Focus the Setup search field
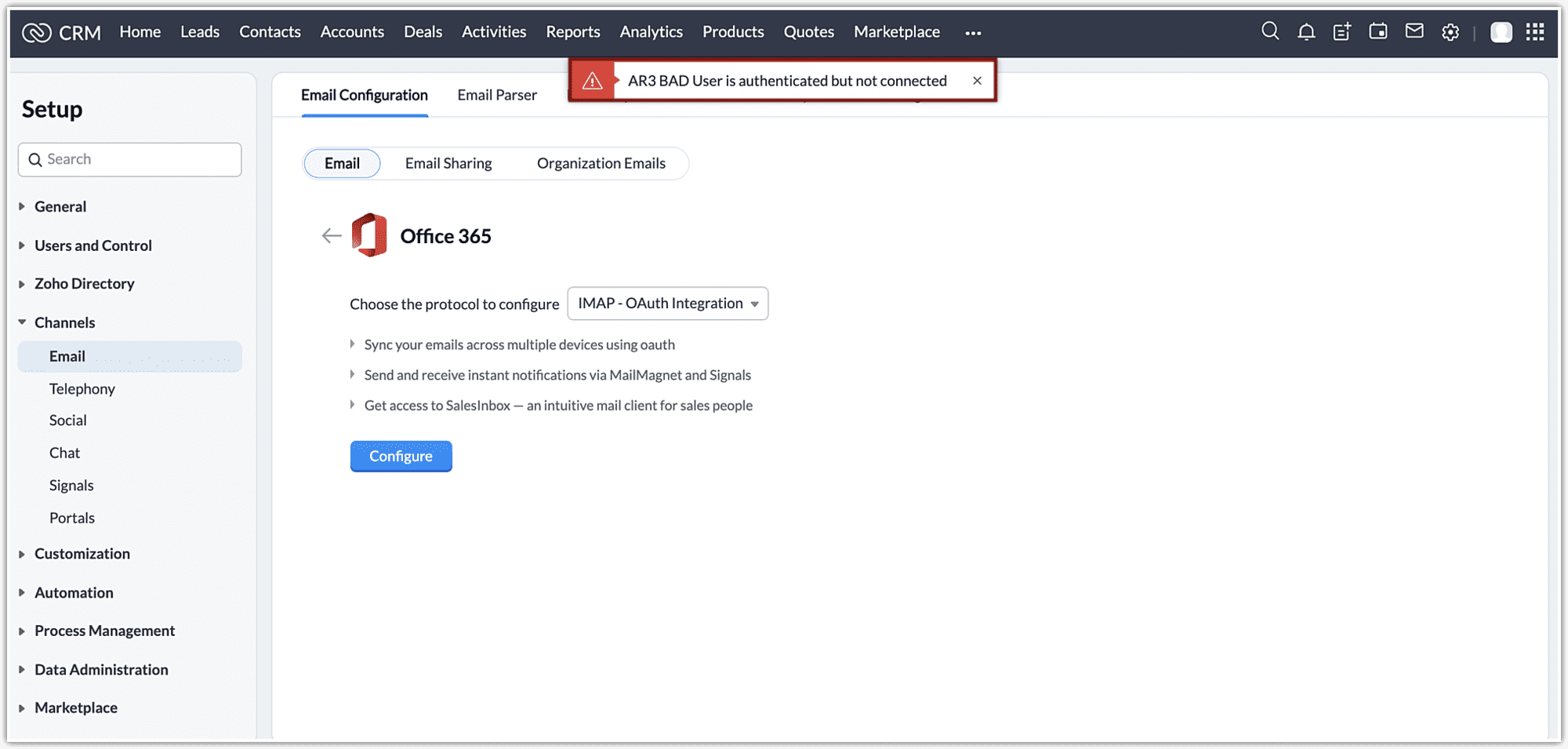Viewport: 1568px width, 749px height. click(x=130, y=160)
